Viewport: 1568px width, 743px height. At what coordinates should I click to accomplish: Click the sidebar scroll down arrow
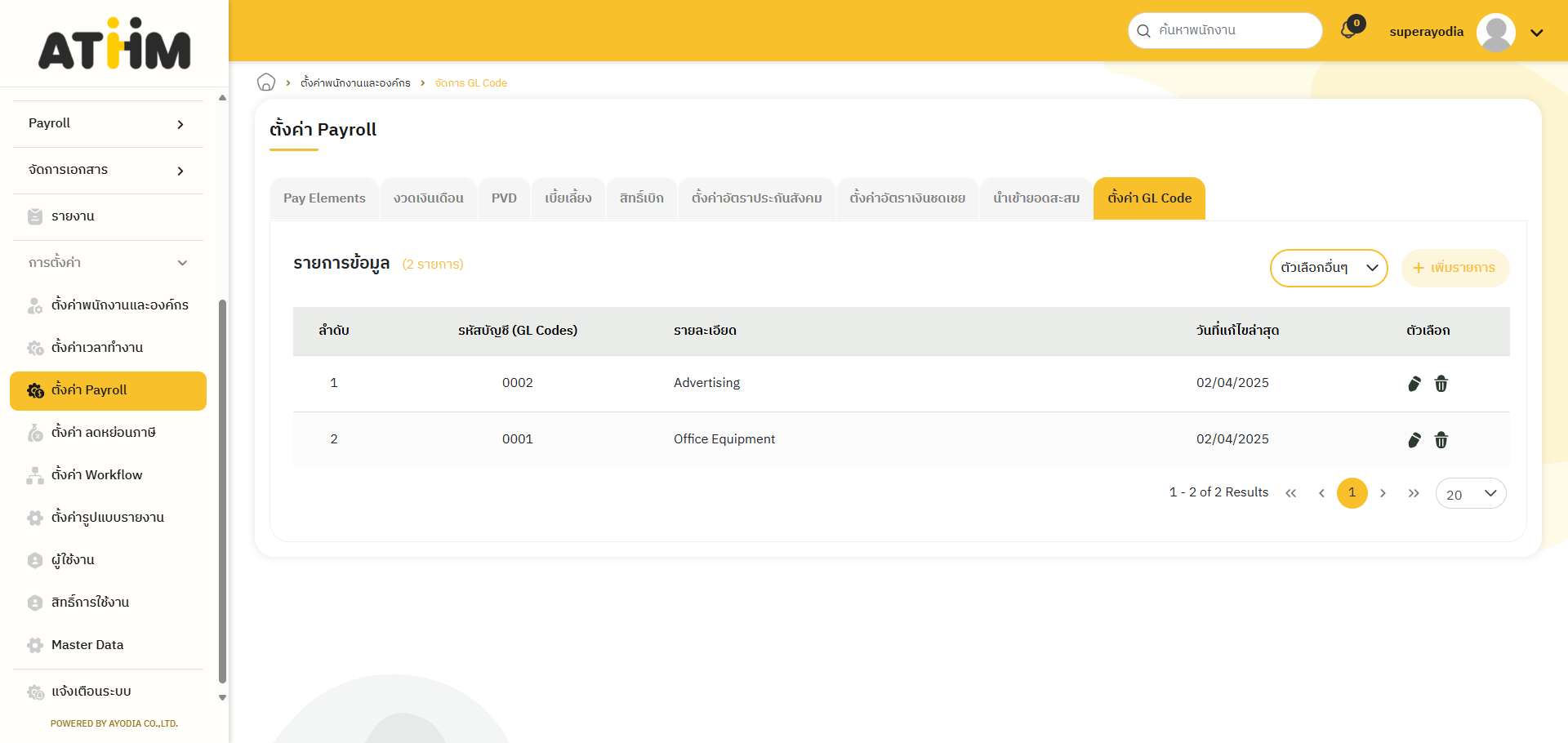pyautogui.click(x=222, y=698)
